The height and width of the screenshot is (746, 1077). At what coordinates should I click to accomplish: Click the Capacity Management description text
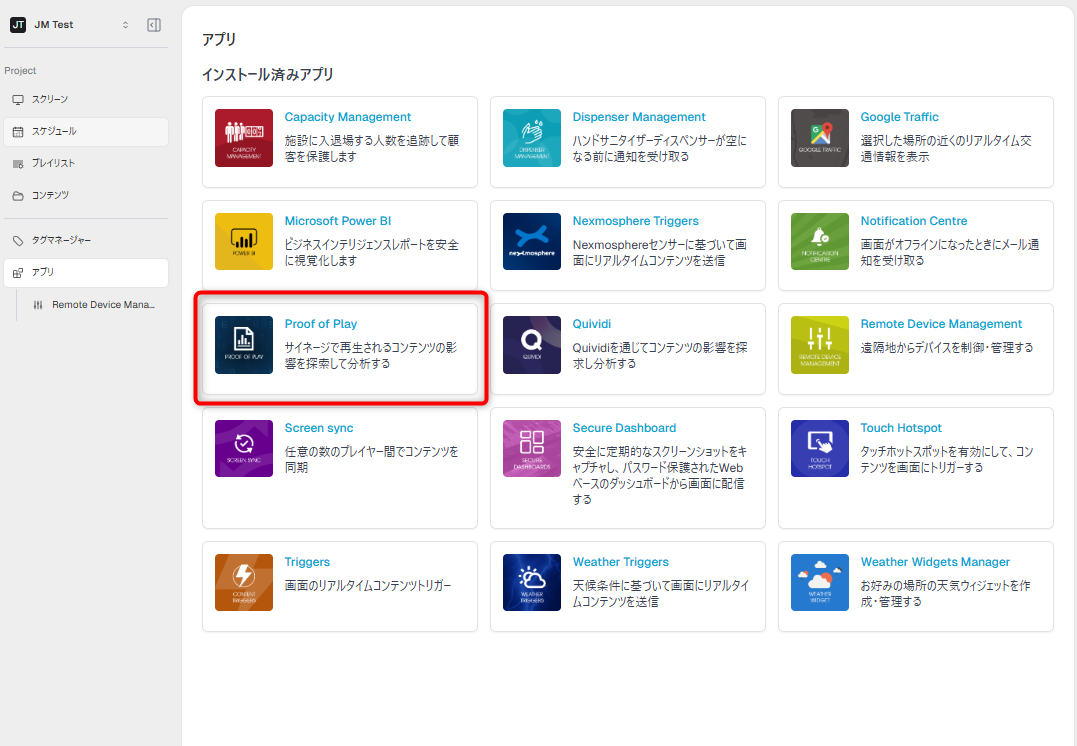pyautogui.click(x=372, y=148)
